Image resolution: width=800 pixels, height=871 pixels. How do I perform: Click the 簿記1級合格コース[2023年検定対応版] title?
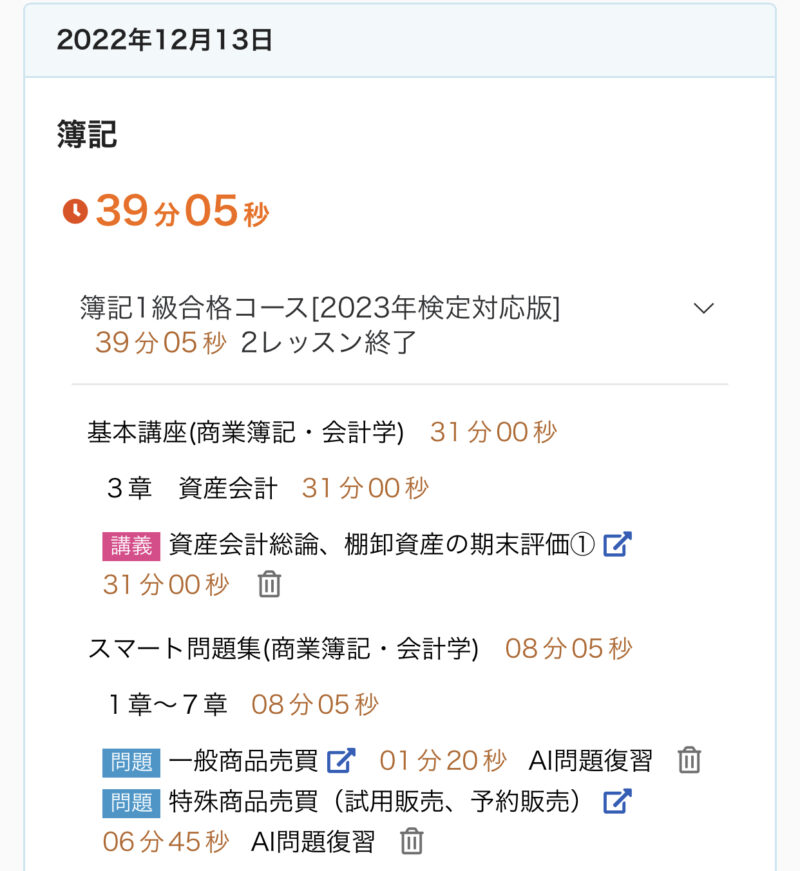pyautogui.click(x=320, y=308)
